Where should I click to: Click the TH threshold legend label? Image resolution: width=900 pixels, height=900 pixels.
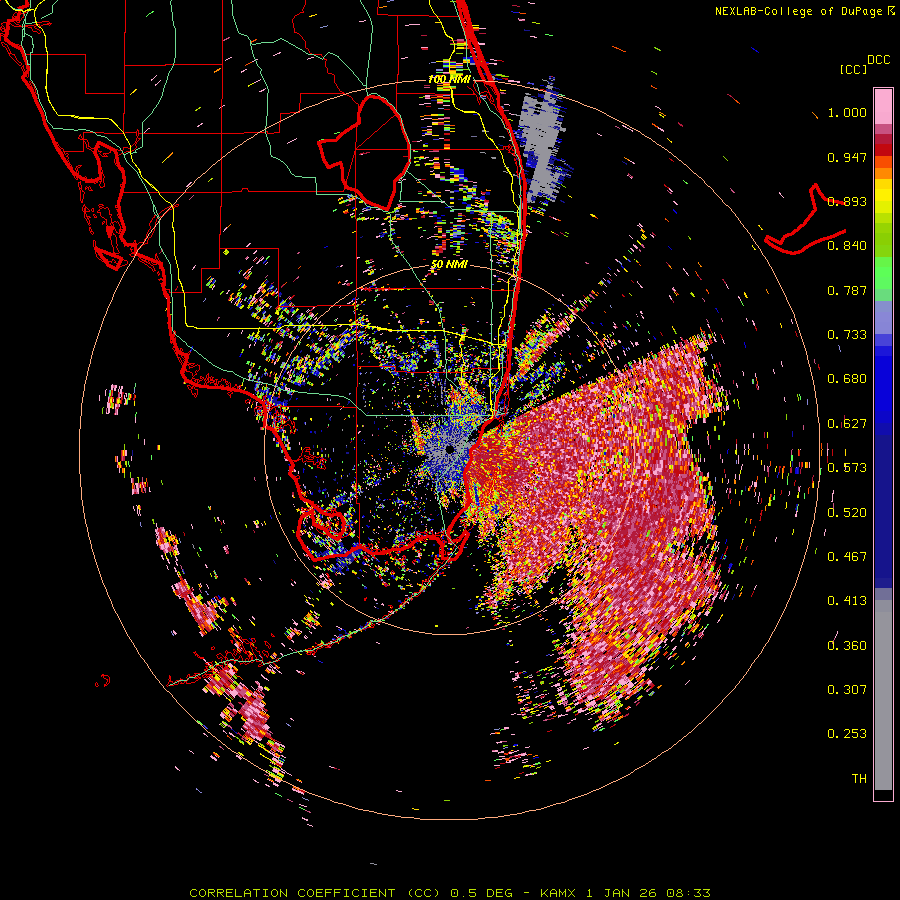click(x=859, y=779)
